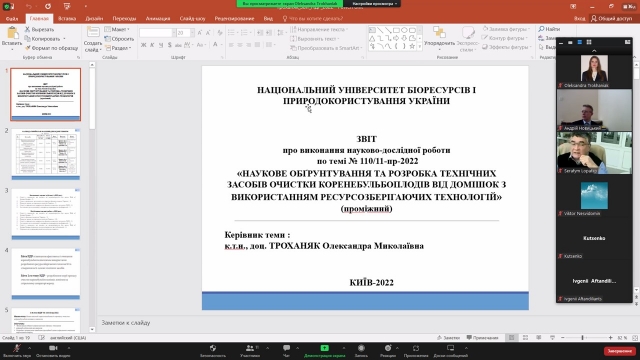Switch Zoom video panel to gallery grid view
This screenshot has height=360, width=640.
[x=589, y=42]
